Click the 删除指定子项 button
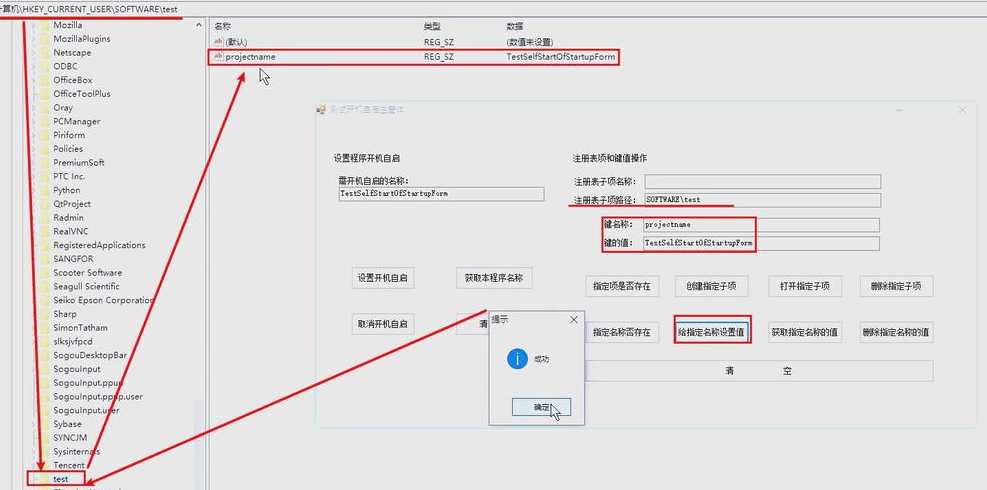Image resolution: width=987 pixels, height=490 pixels. point(896,286)
